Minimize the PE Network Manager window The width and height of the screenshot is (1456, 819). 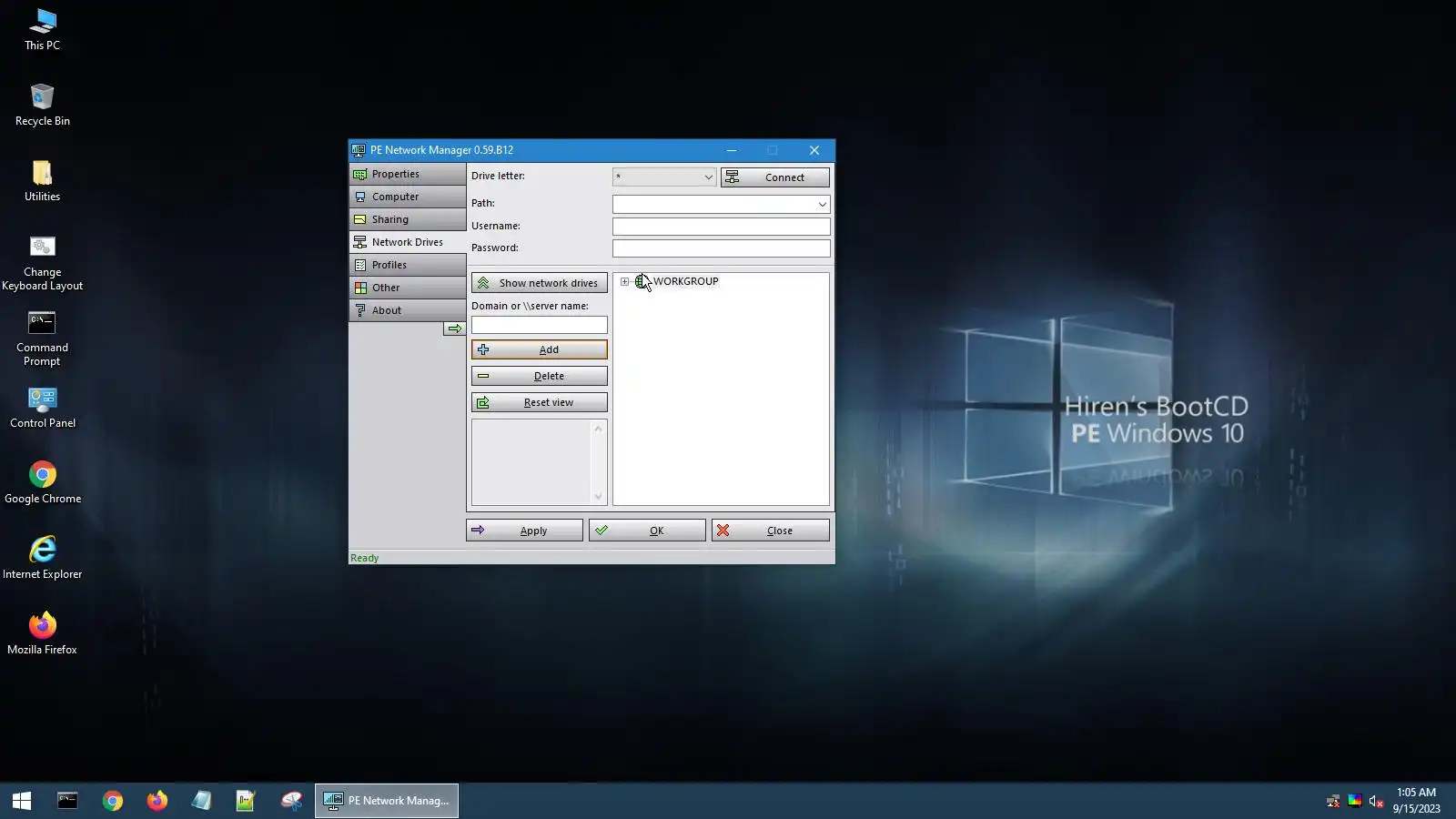point(731,150)
